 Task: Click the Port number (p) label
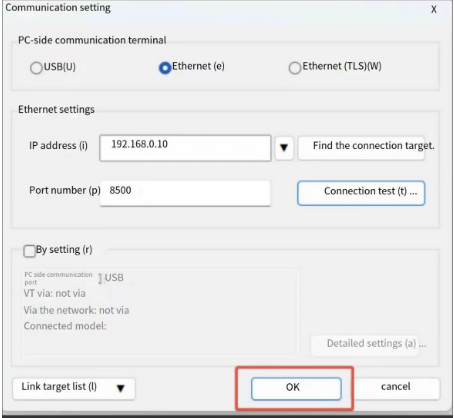tap(65, 190)
